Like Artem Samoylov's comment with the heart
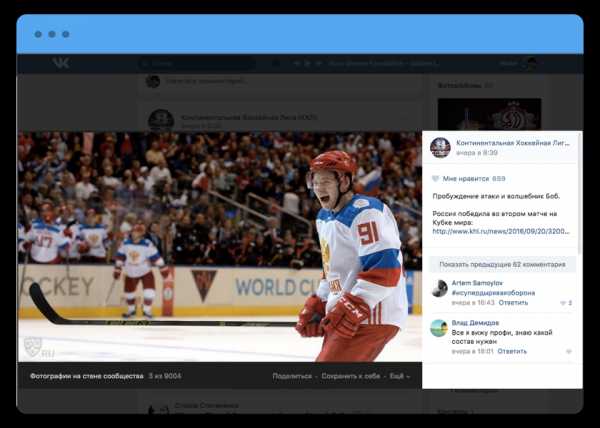Image resolution: width=600 pixels, height=428 pixels. 563,303
